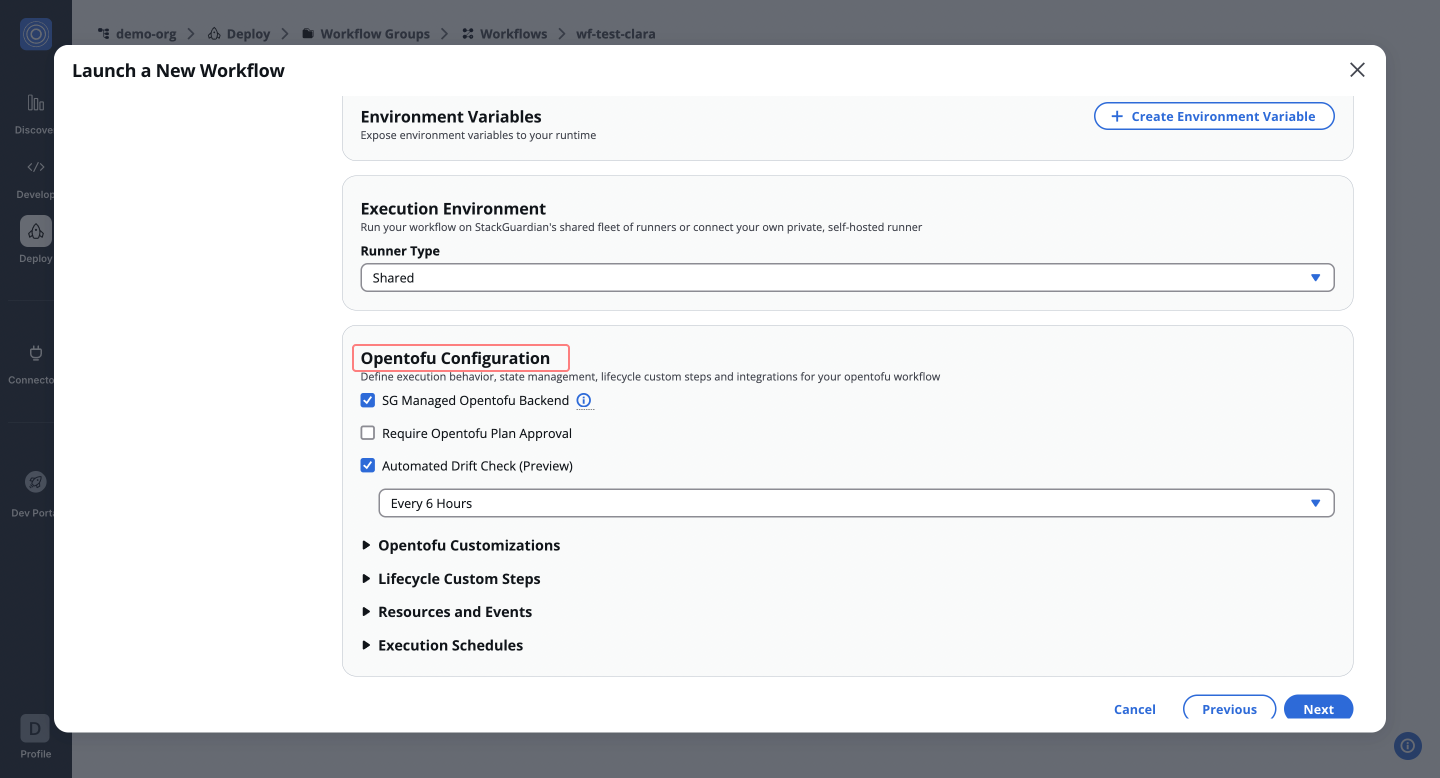Image resolution: width=1440 pixels, height=778 pixels.
Task: Click the blue help icon at bottom right
Action: click(1407, 745)
